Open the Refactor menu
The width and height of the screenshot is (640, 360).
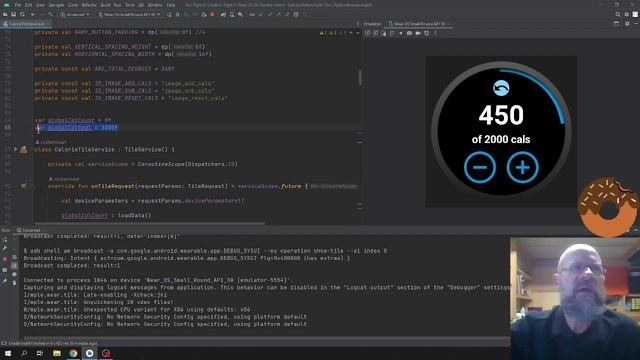89,5
